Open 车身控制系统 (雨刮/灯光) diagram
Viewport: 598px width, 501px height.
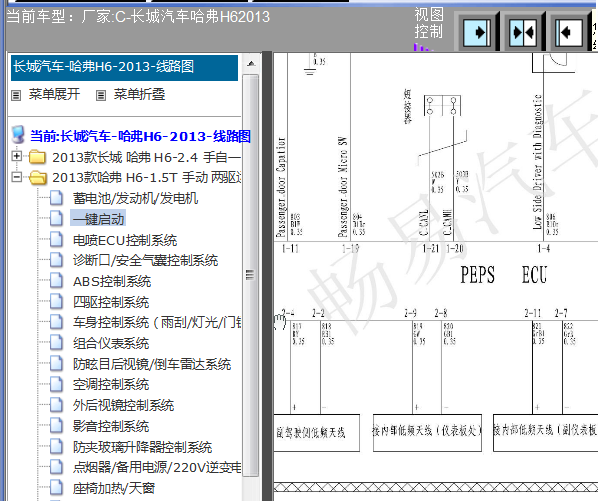click(156, 323)
